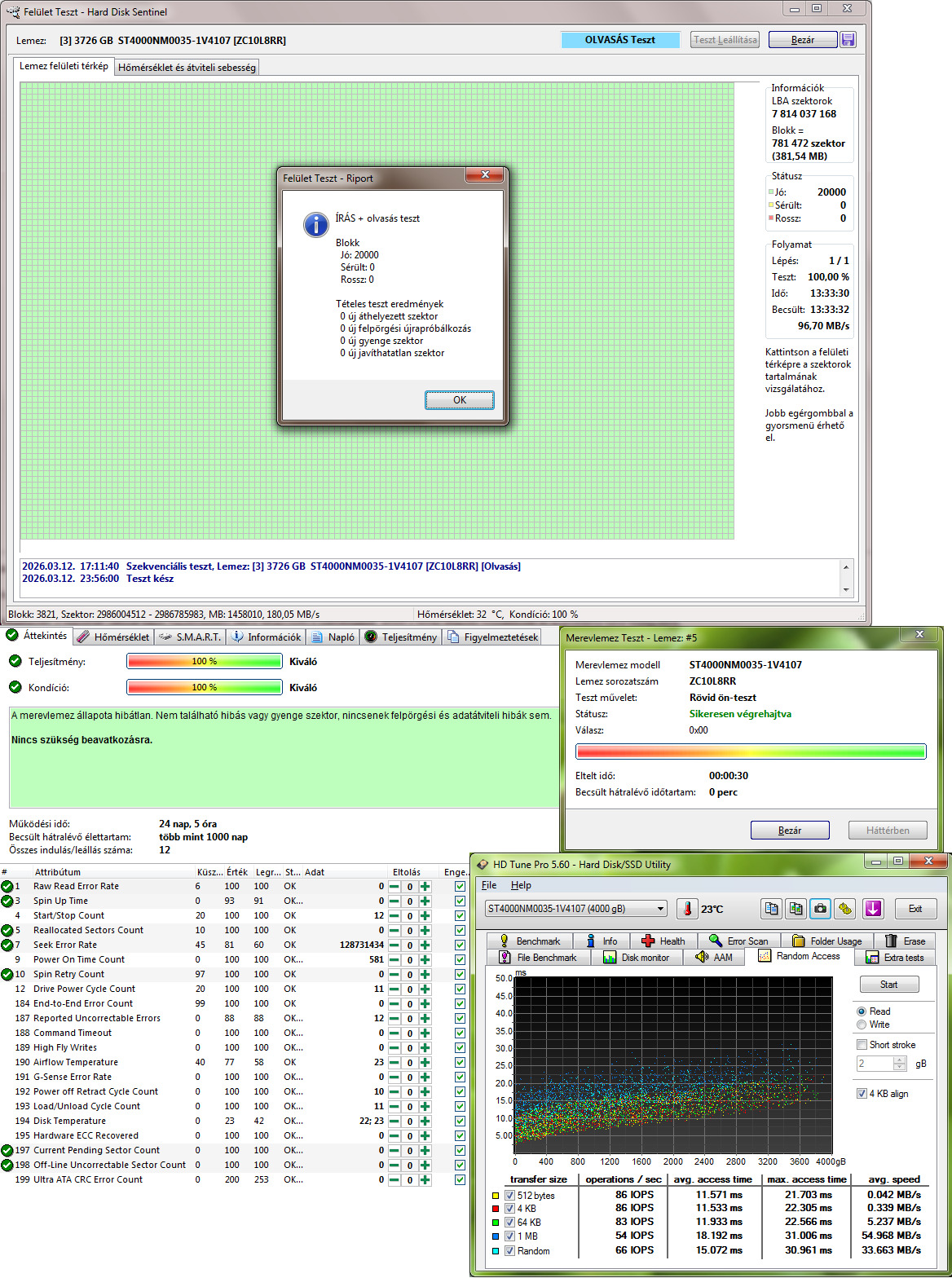This screenshot has height=1278, width=952.
Task: Open the File Benchmark tab in HD Tune
Action: point(537,957)
